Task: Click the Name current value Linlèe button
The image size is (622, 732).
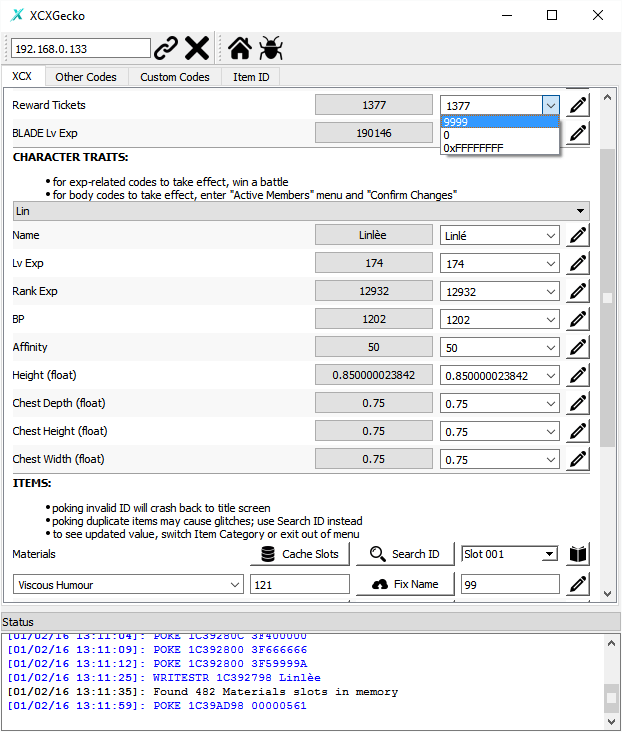Action: [374, 235]
